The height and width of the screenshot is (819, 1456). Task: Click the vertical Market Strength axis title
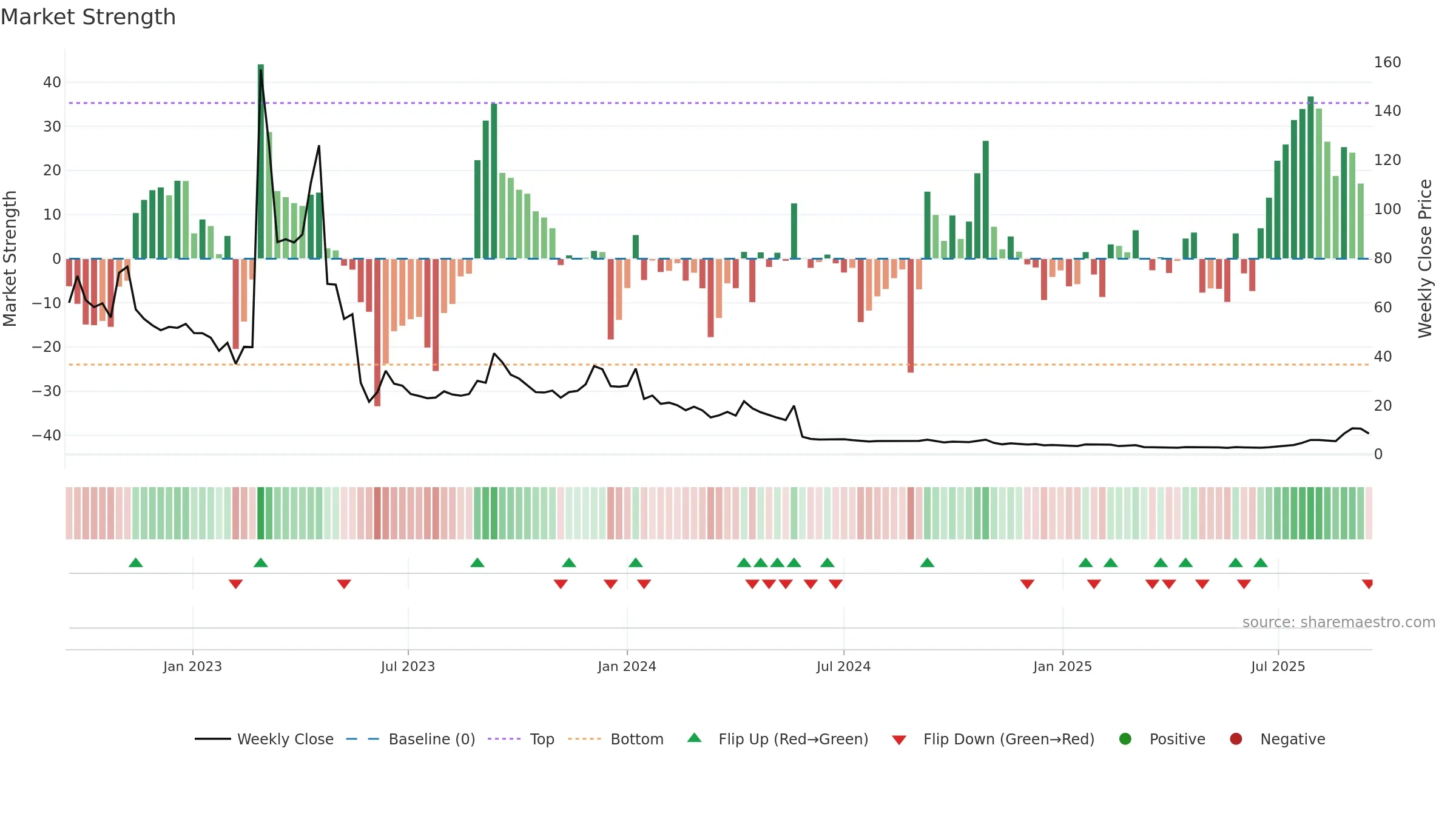tap(10, 258)
